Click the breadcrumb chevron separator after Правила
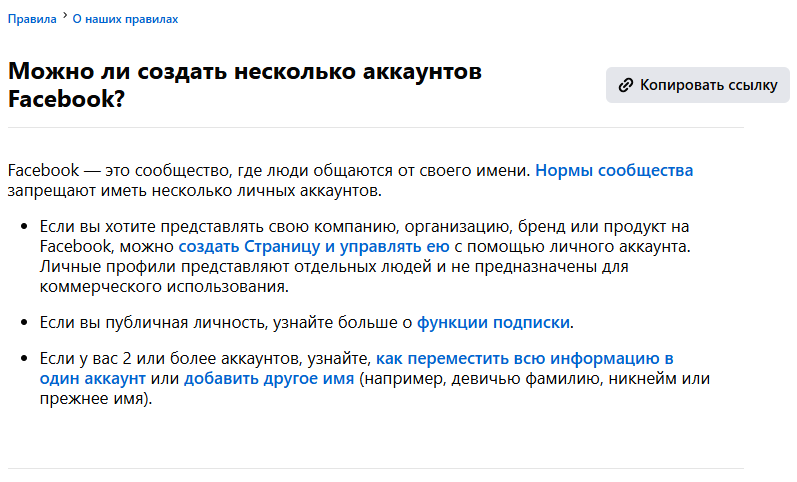Viewport: 797px width, 482px height. 65,16
